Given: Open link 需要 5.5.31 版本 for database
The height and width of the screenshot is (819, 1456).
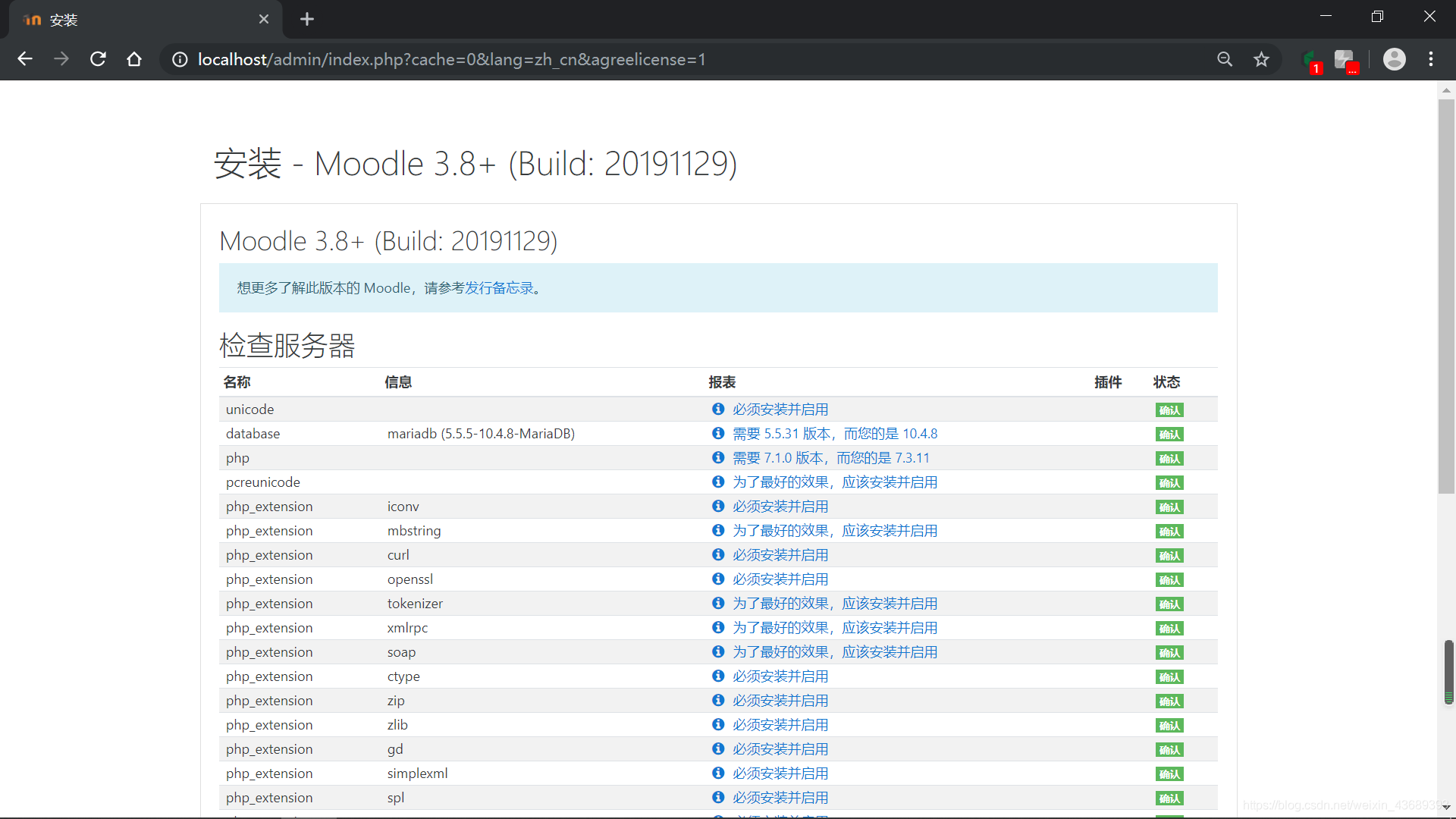Looking at the screenshot, I should [x=834, y=434].
